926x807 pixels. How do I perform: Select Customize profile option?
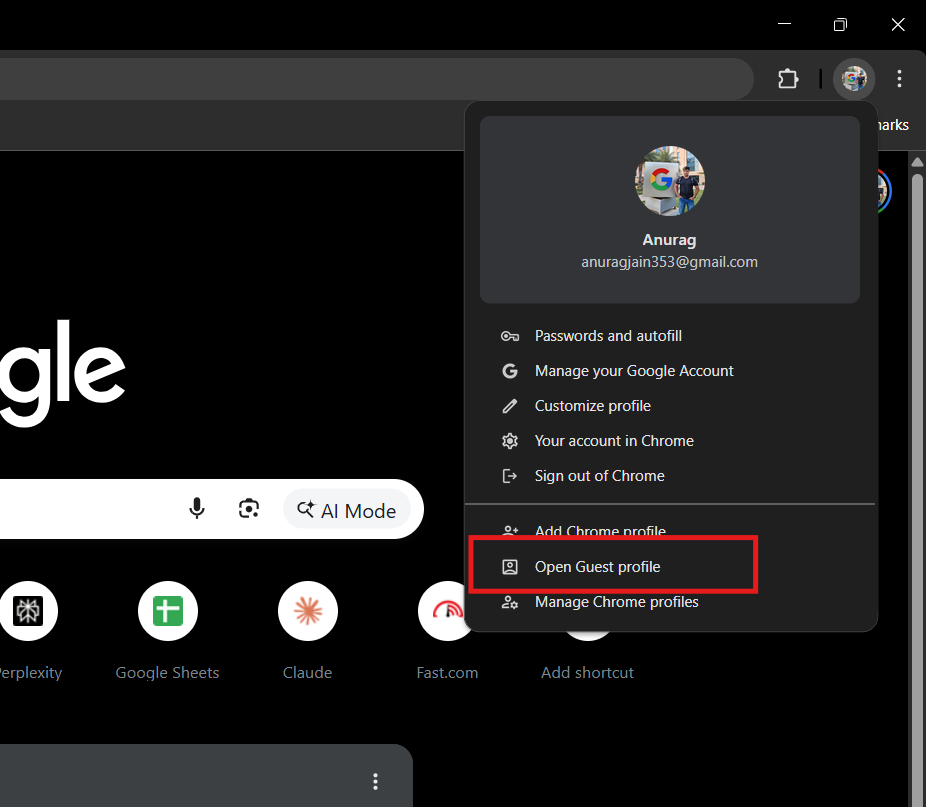[x=592, y=406]
